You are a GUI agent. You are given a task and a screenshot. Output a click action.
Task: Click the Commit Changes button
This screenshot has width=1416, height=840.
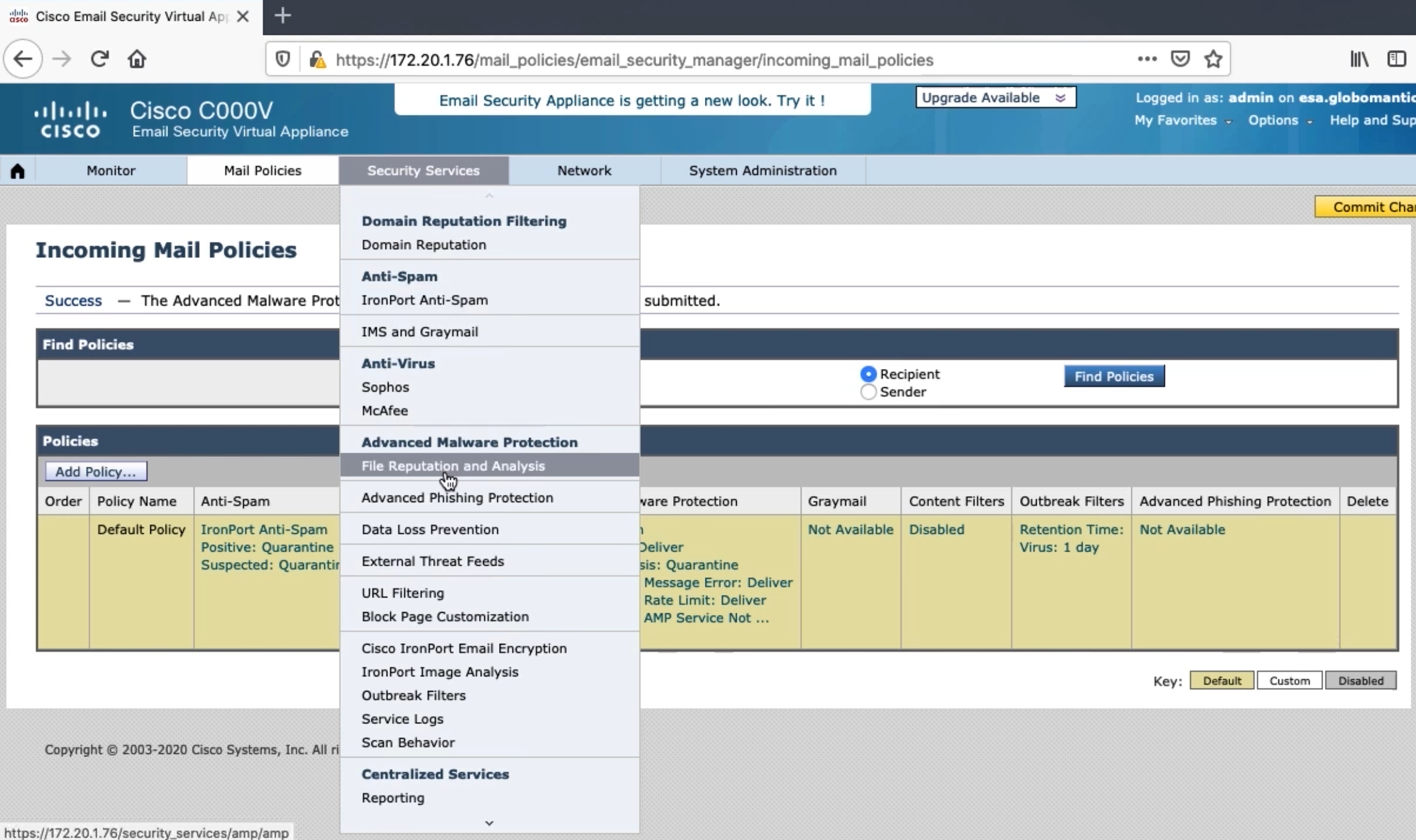[1366, 207]
